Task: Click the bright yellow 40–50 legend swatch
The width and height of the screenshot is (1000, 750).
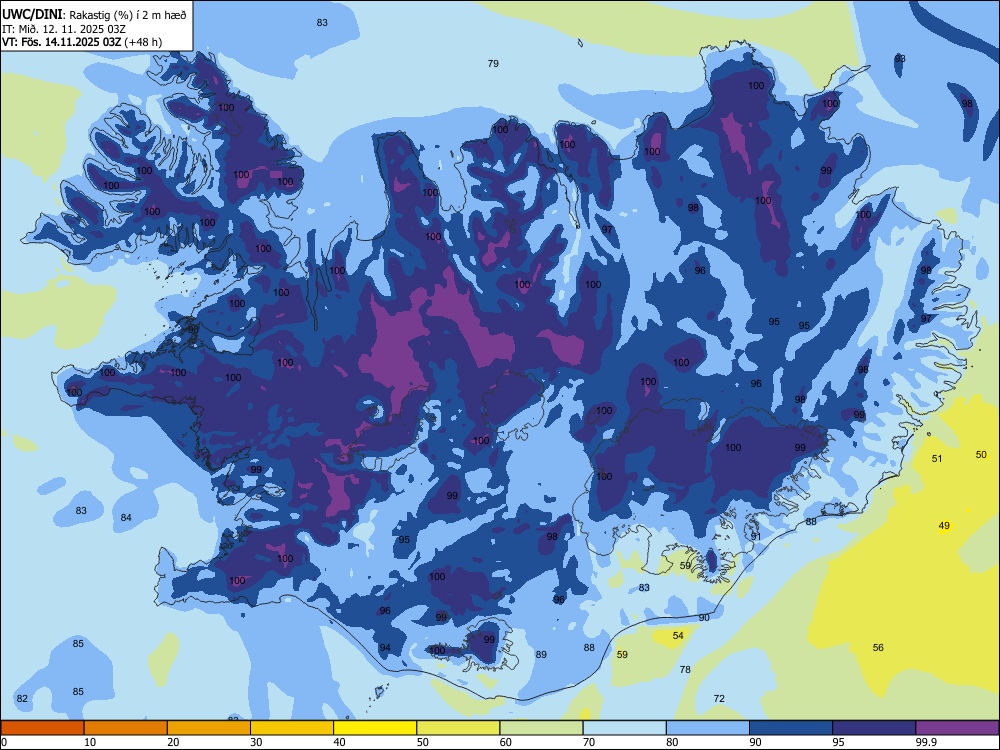Action: pyautogui.click(x=375, y=728)
